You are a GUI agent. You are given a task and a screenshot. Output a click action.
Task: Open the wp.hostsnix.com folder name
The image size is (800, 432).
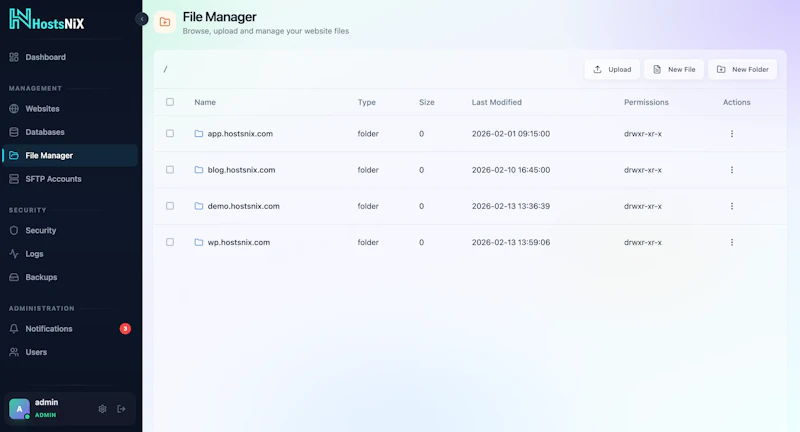point(239,242)
